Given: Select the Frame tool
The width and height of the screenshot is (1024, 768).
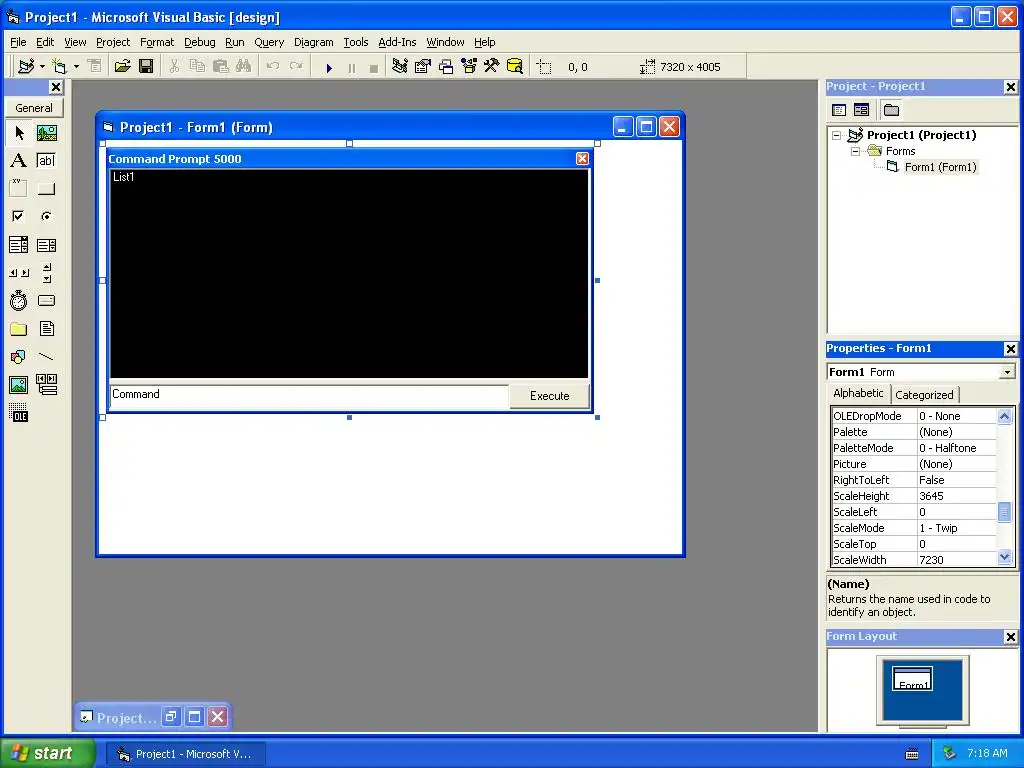Looking at the screenshot, I should coord(19,189).
